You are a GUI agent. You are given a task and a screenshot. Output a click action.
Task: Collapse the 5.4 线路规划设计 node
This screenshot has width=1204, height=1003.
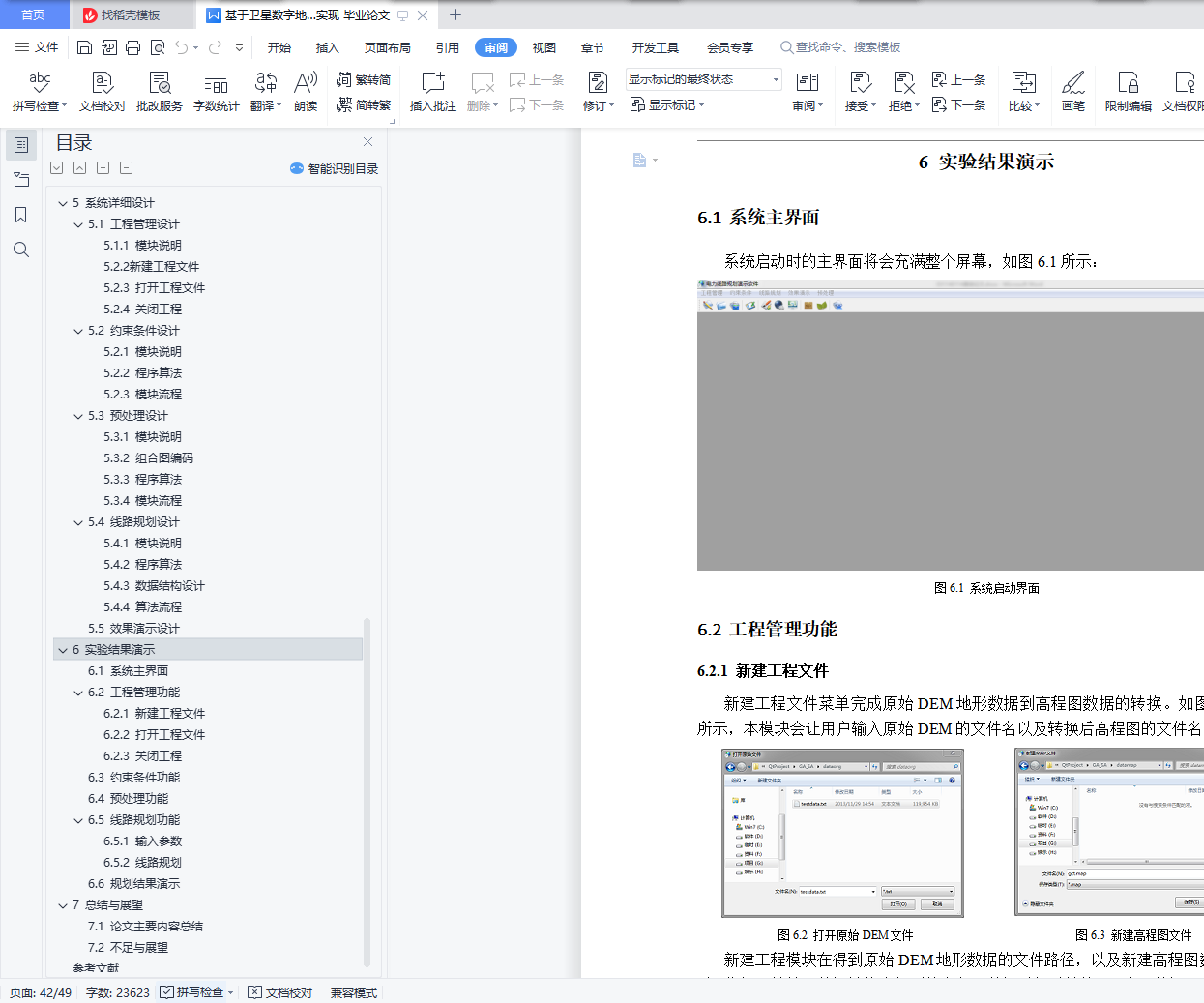pos(78,522)
